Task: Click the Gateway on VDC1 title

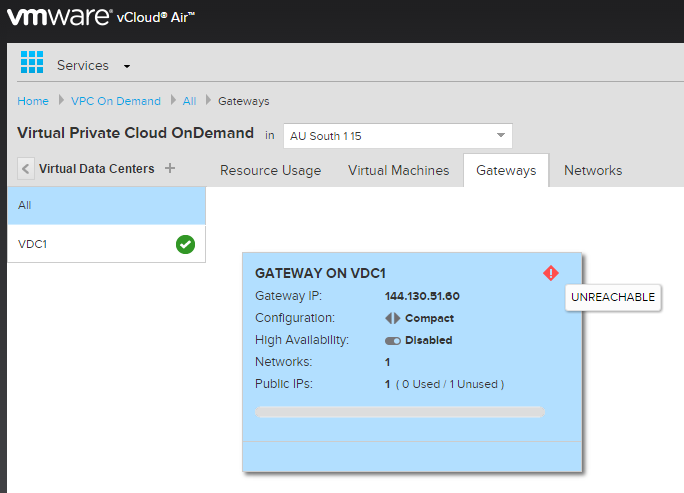Action: click(x=320, y=273)
